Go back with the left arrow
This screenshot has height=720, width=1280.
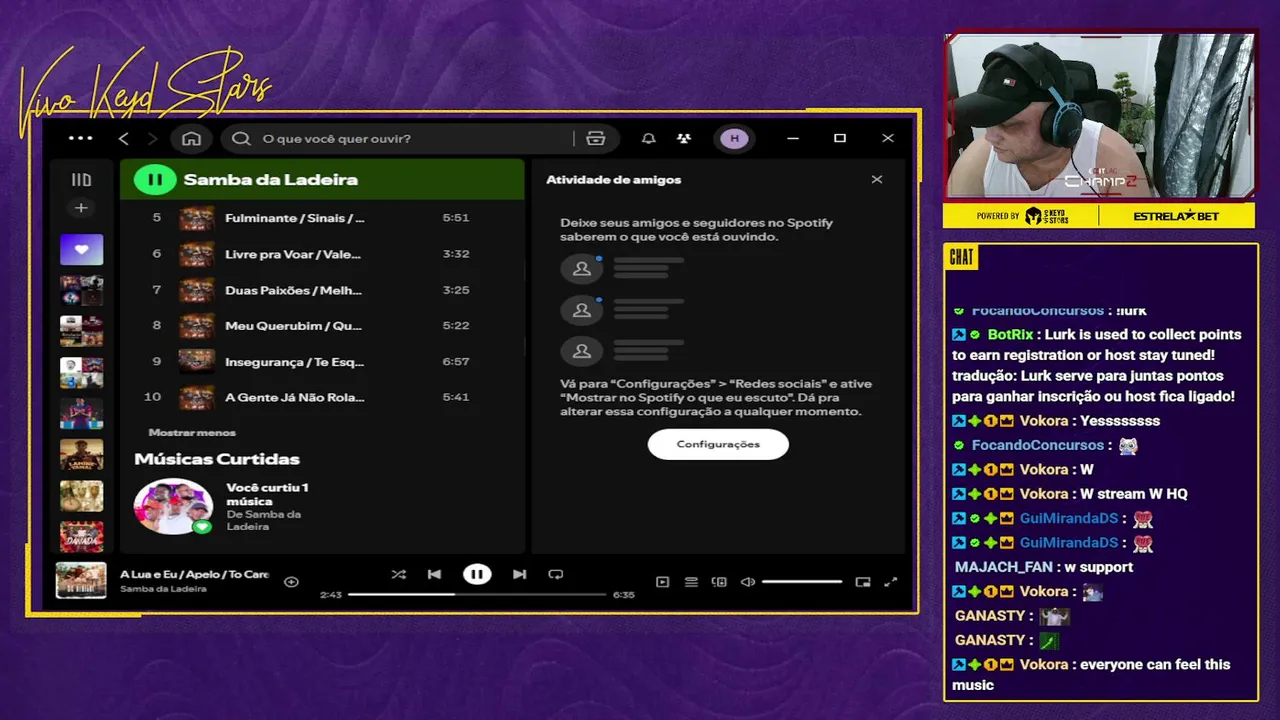124,139
